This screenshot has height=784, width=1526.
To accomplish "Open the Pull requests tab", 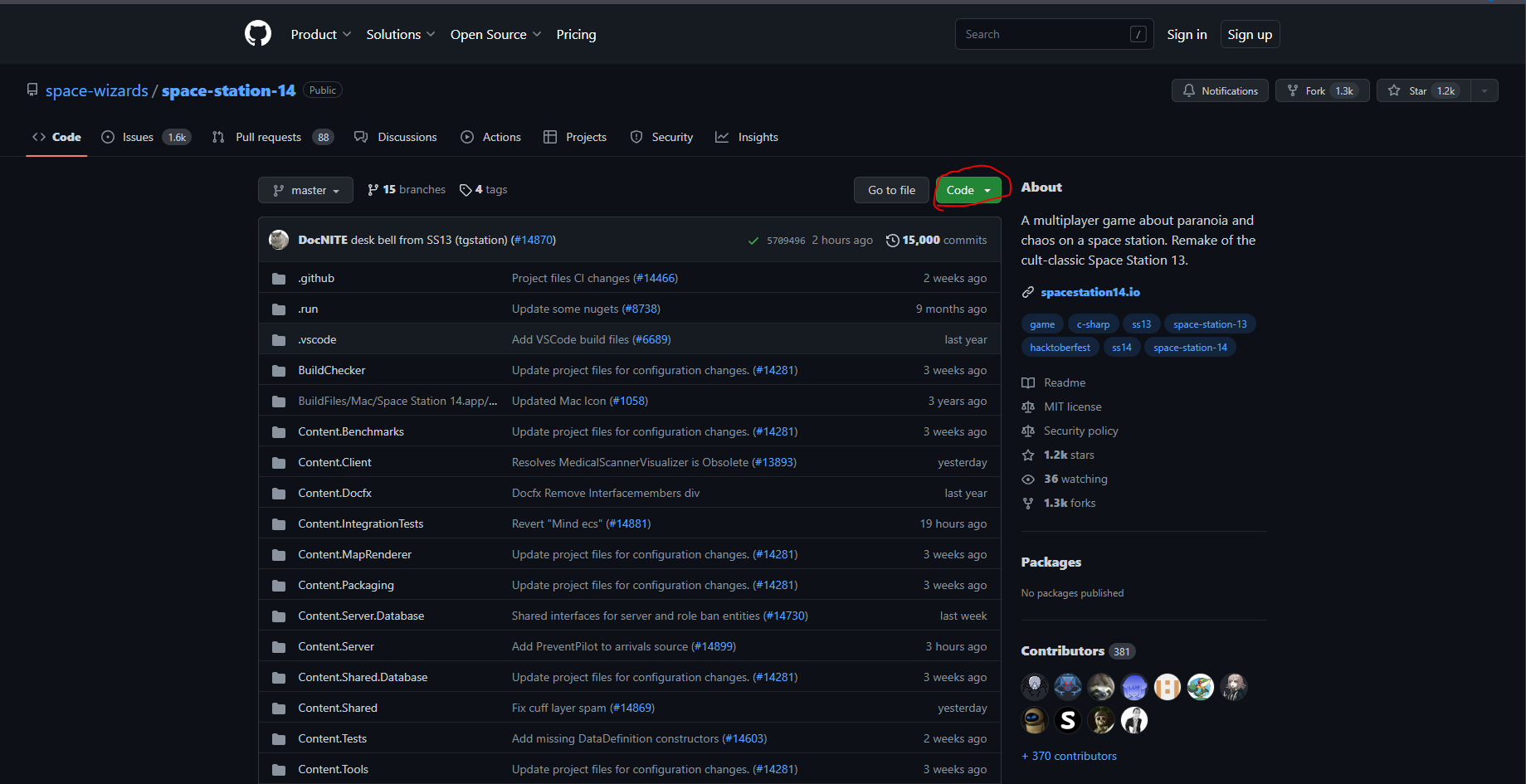I will pyautogui.click(x=268, y=137).
